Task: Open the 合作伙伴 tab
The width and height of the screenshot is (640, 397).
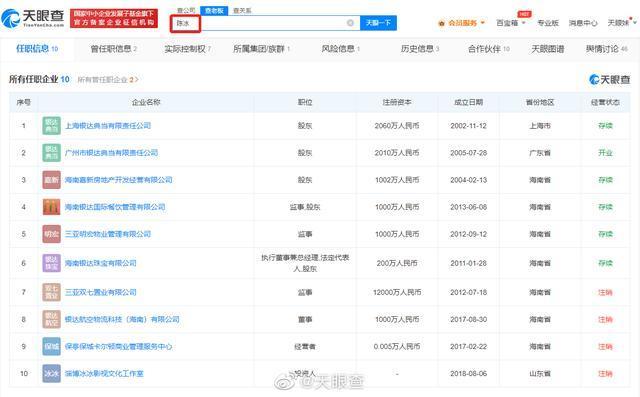Action: coord(489,49)
